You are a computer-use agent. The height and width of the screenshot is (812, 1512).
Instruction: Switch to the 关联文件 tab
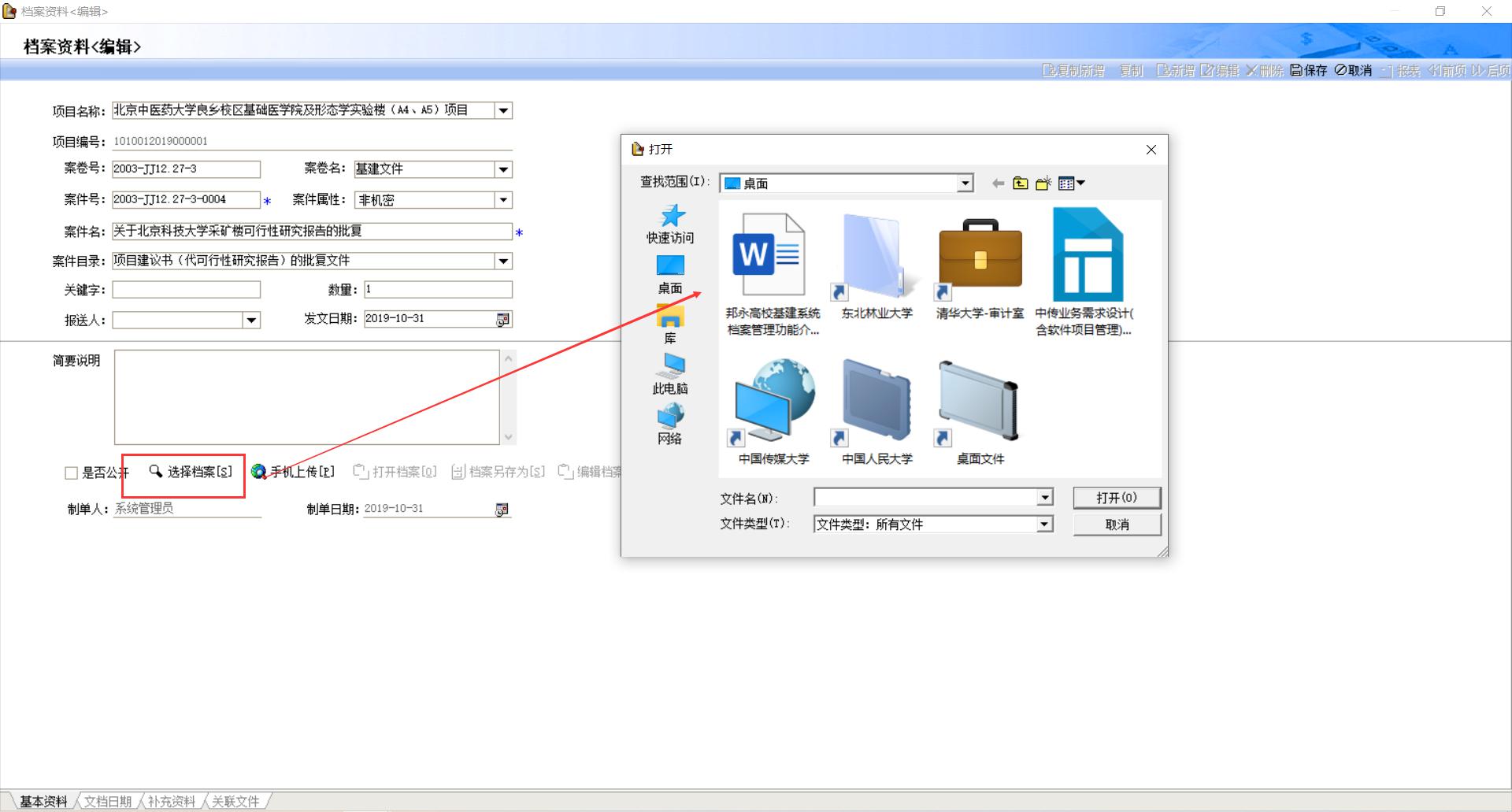pos(235,801)
